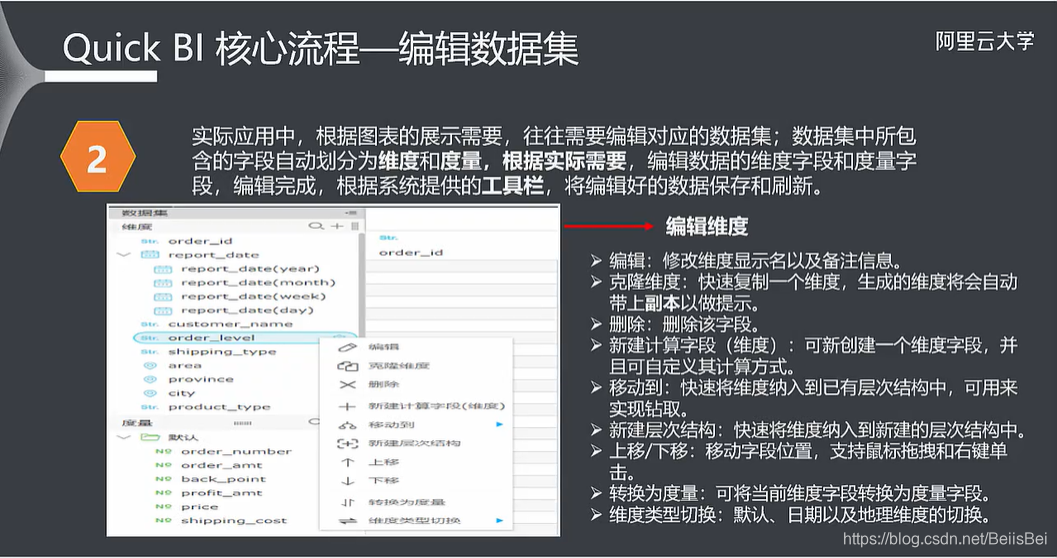Click the calendar icon beside report_date(day)
This screenshot has height=558, width=1057.
[x=162, y=311]
